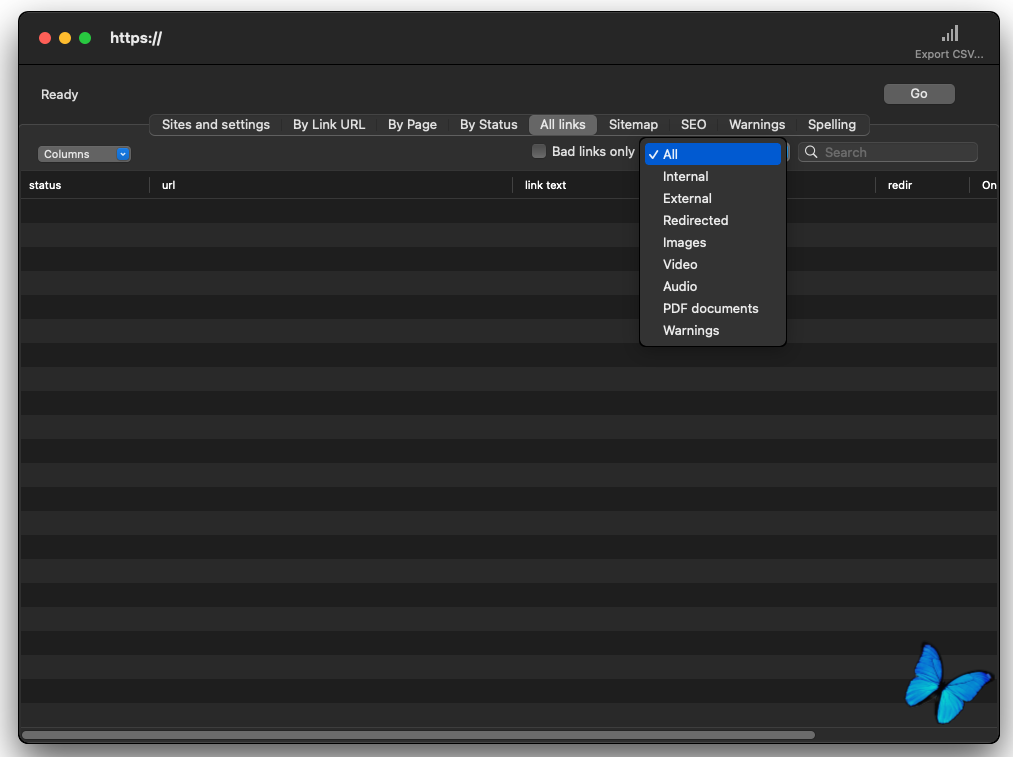The image size is (1013, 757).
Task: Select PDF documents filter option
Action: pyautogui.click(x=710, y=309)
